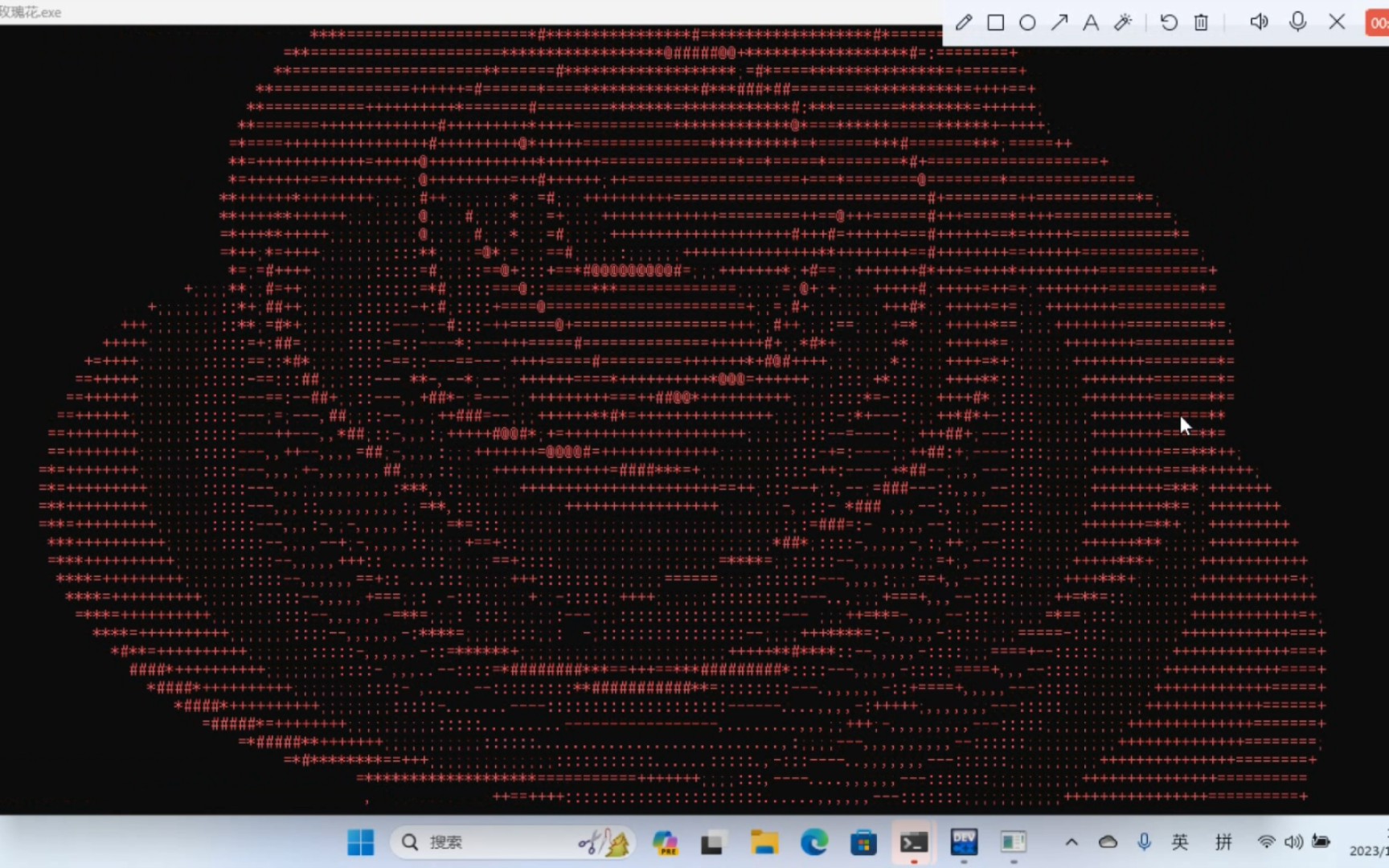Launch Dev-C++ from the taskbar
The image size is (1389, 868).
coord(963,841)
